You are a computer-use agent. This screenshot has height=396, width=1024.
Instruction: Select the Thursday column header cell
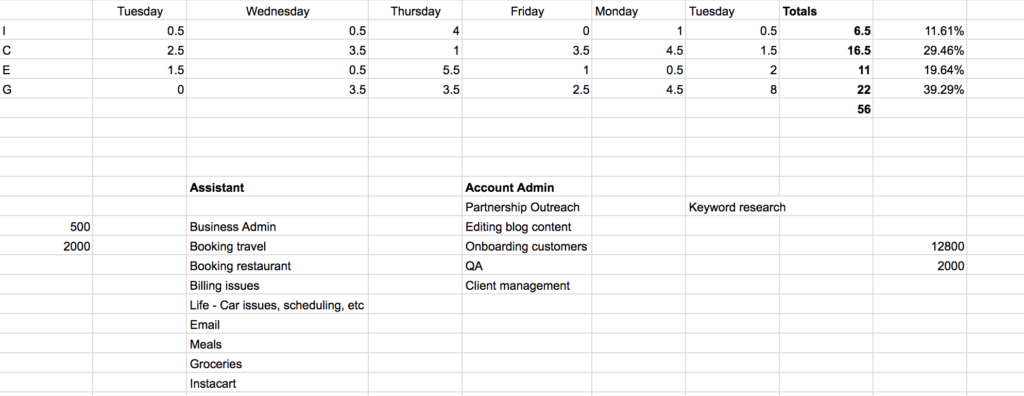[415, 11]
